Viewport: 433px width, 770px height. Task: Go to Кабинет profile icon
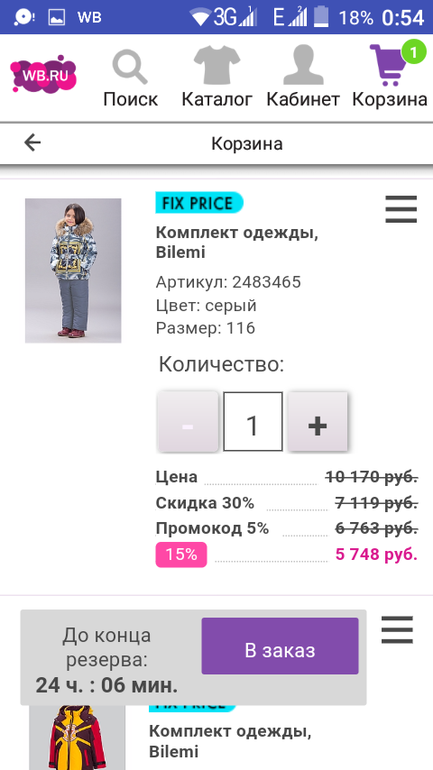click(303, 66)
